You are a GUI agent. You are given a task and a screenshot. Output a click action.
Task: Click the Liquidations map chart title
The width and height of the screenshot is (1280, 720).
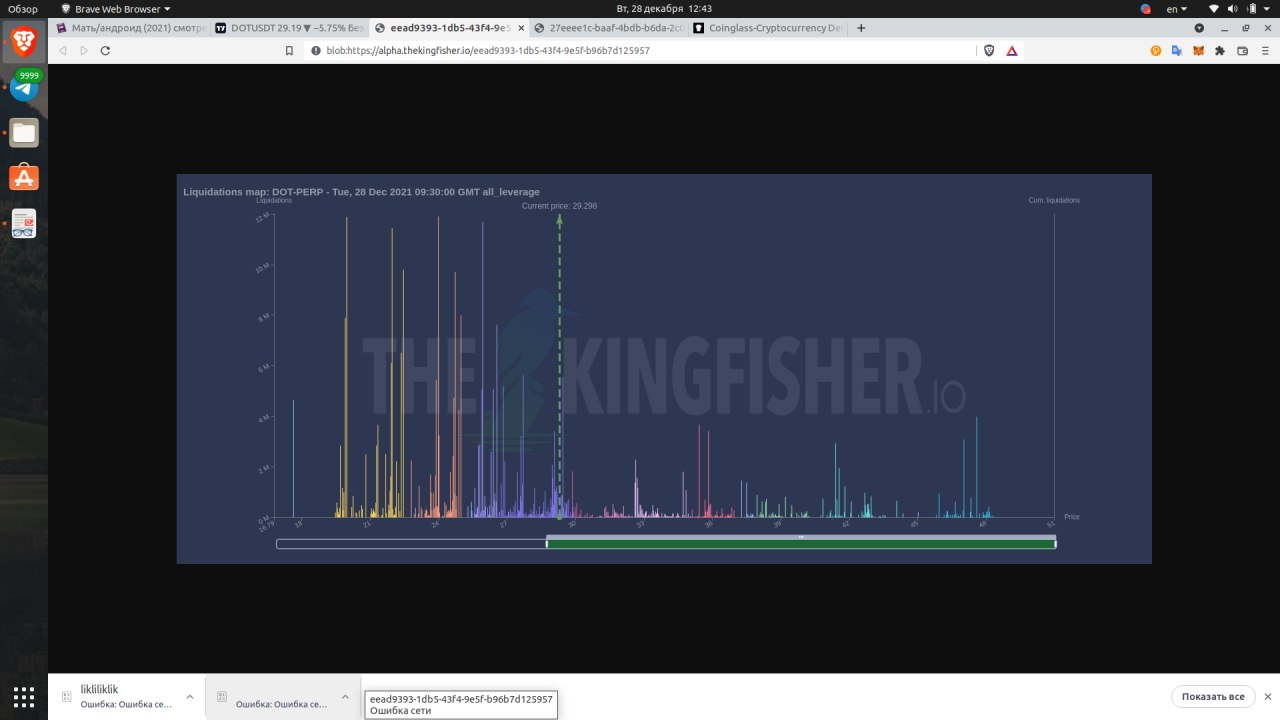pos(361,191)
